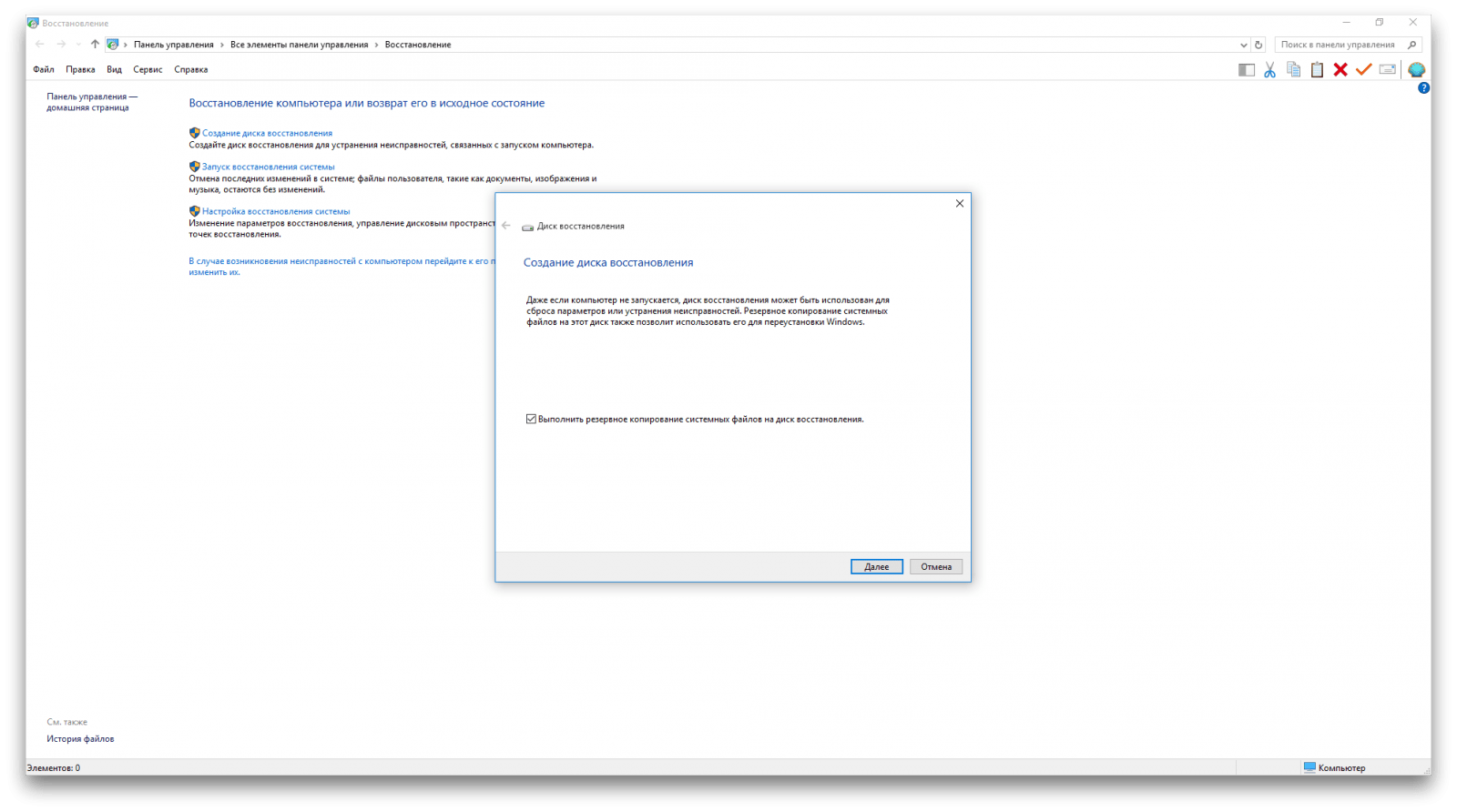
Task: Click the red X Delete icon
Action: 1340,70
